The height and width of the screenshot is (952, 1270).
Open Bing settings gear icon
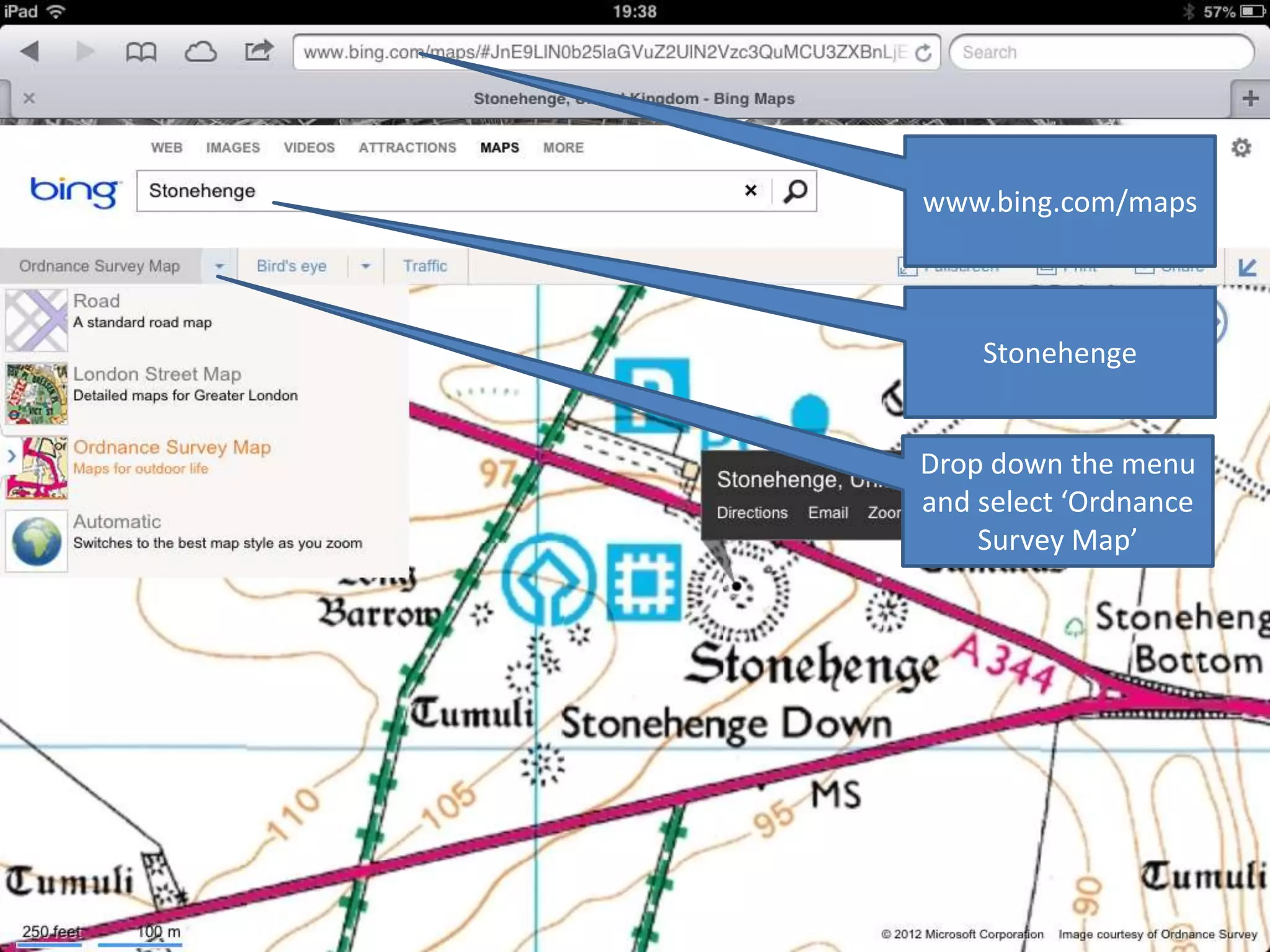(1241, 148)
